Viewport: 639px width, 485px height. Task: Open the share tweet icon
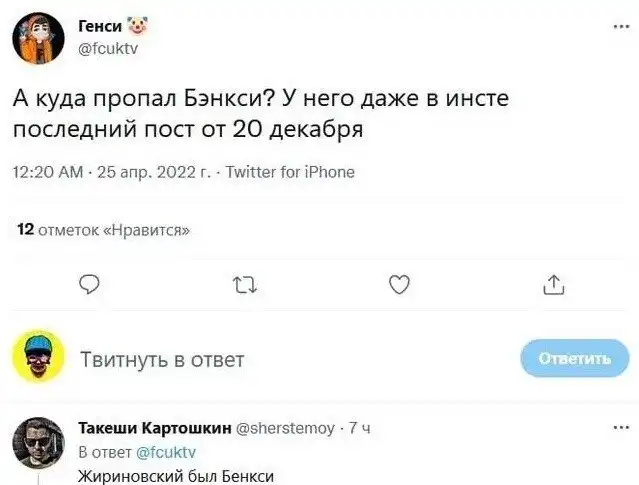pyautogui.click(x=552, y=287)
